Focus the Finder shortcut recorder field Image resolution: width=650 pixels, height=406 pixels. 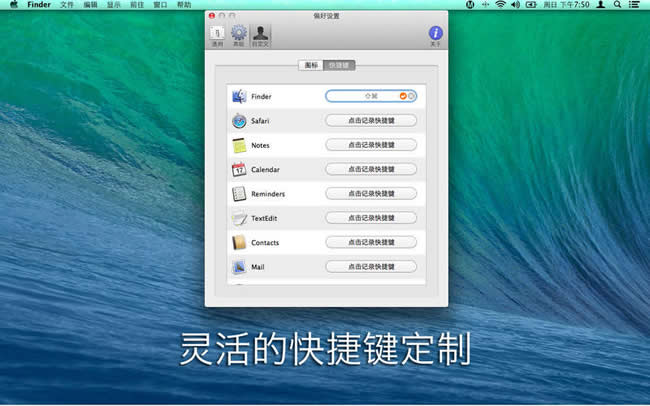pos(371,96)
